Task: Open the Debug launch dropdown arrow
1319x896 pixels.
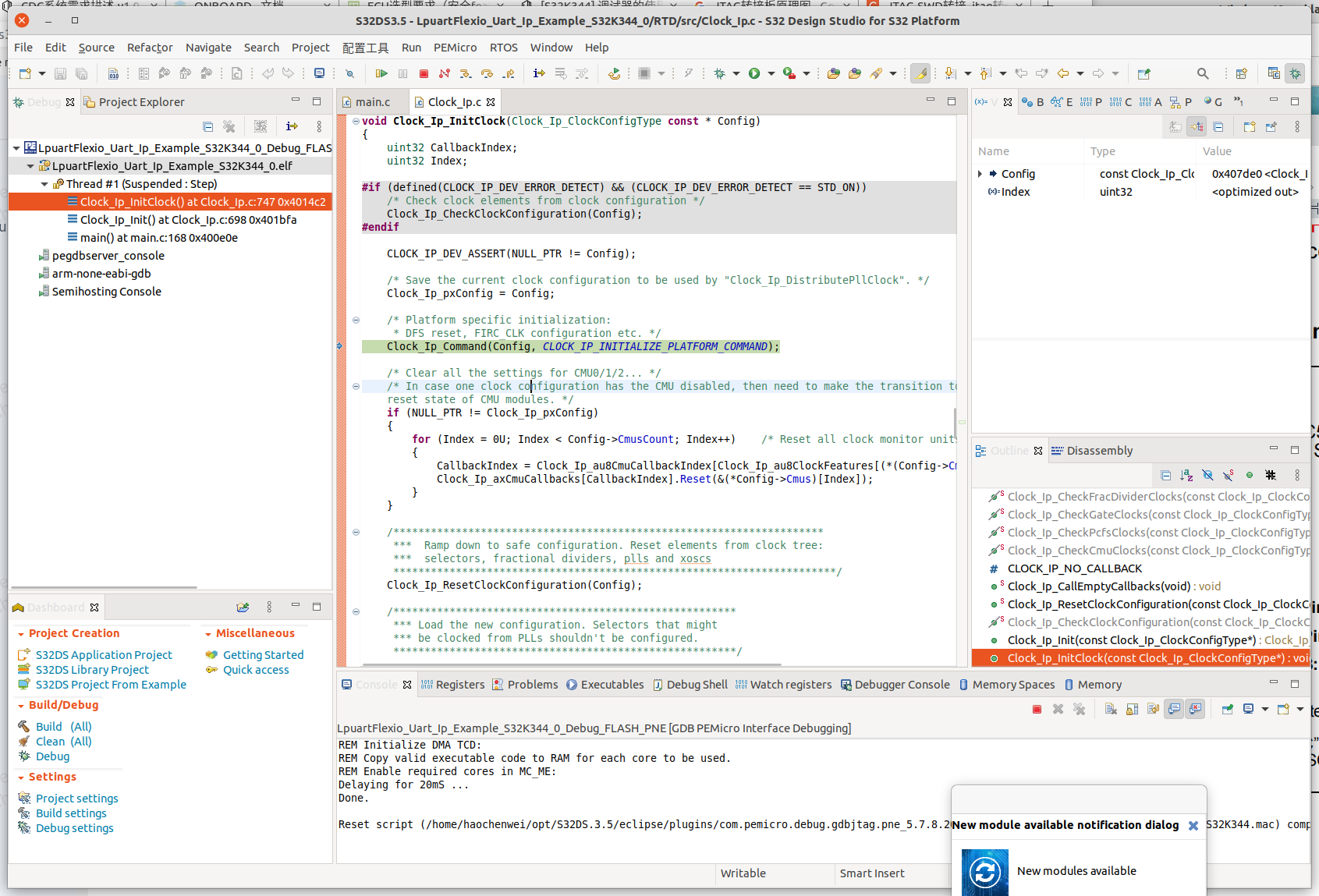Action: click(738, 73)
